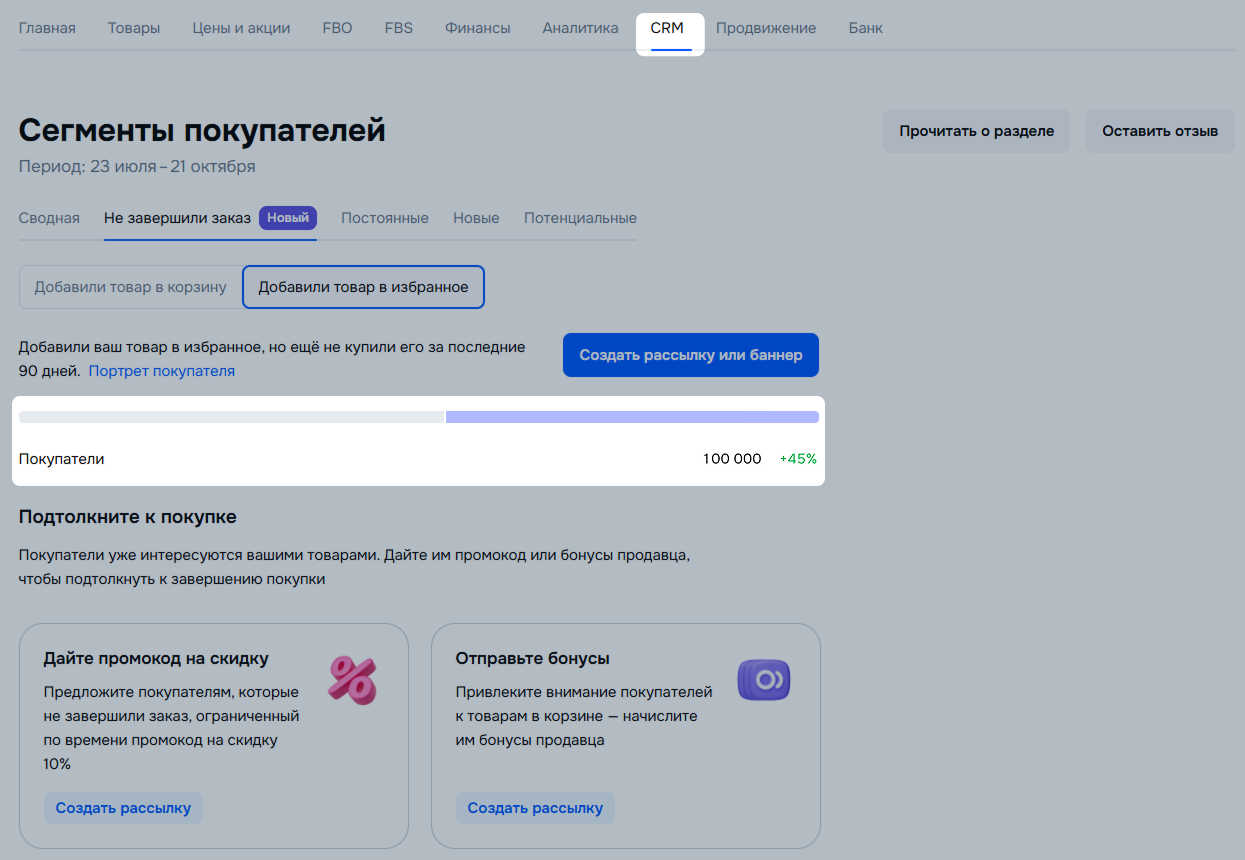The image size is (1245, 860).
Task: Select 'Добавили товар в корзину' segment toggle
Action: click(x=131, y=287)
